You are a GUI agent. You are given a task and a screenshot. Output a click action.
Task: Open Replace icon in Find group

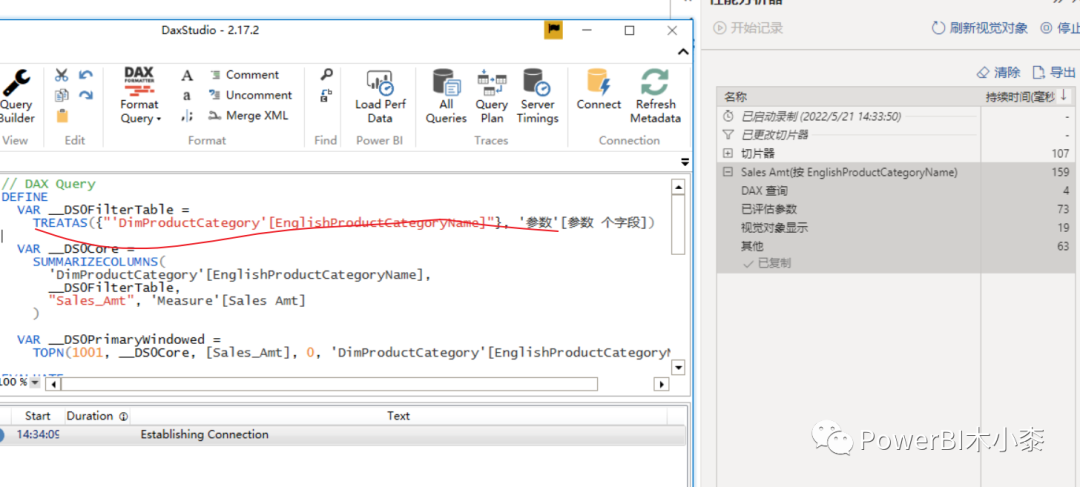[x=326, y=96]
